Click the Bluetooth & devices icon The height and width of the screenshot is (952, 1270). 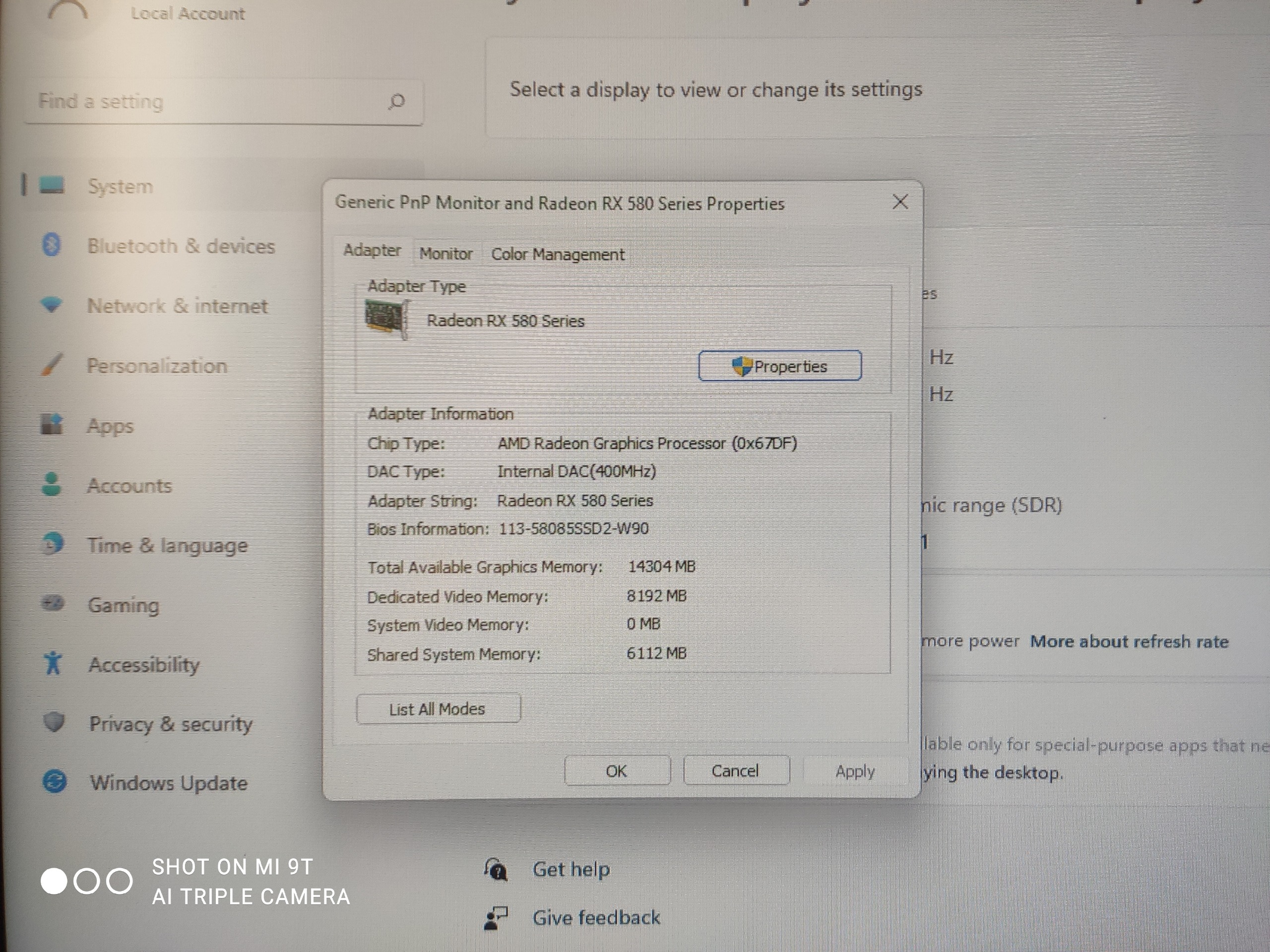(x=52, y=245)
